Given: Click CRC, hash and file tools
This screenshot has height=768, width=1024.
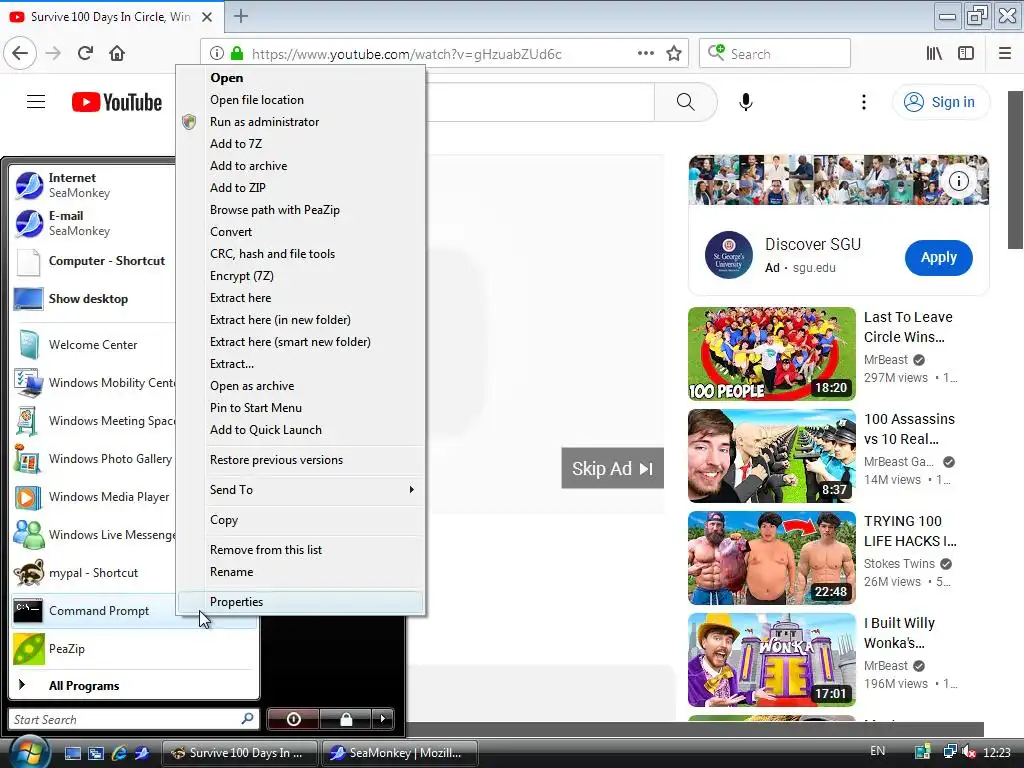Looking at the screenshot, I should tap(300, 254).
